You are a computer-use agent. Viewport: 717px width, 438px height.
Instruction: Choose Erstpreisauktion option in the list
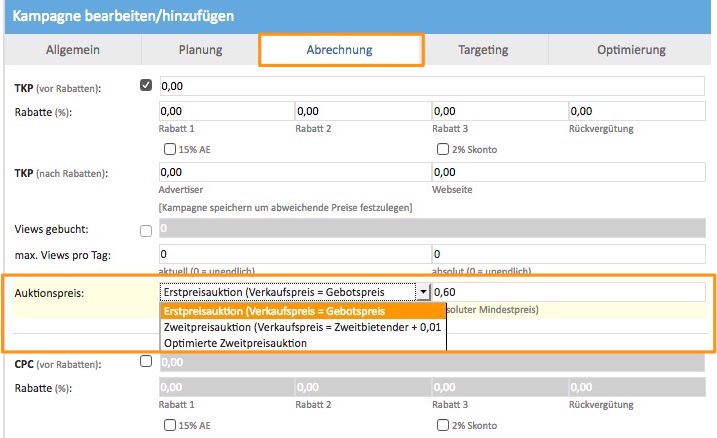(x=303, y=311)
